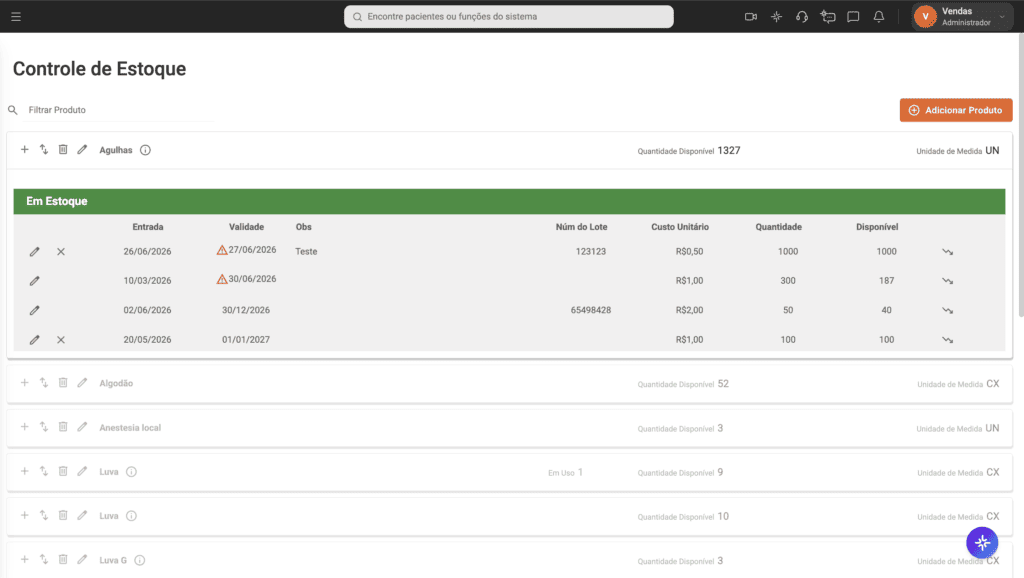Edit the lot entered 26/06/2026
The width and height of the screenshot is (1024, 578).
(35, 251)
